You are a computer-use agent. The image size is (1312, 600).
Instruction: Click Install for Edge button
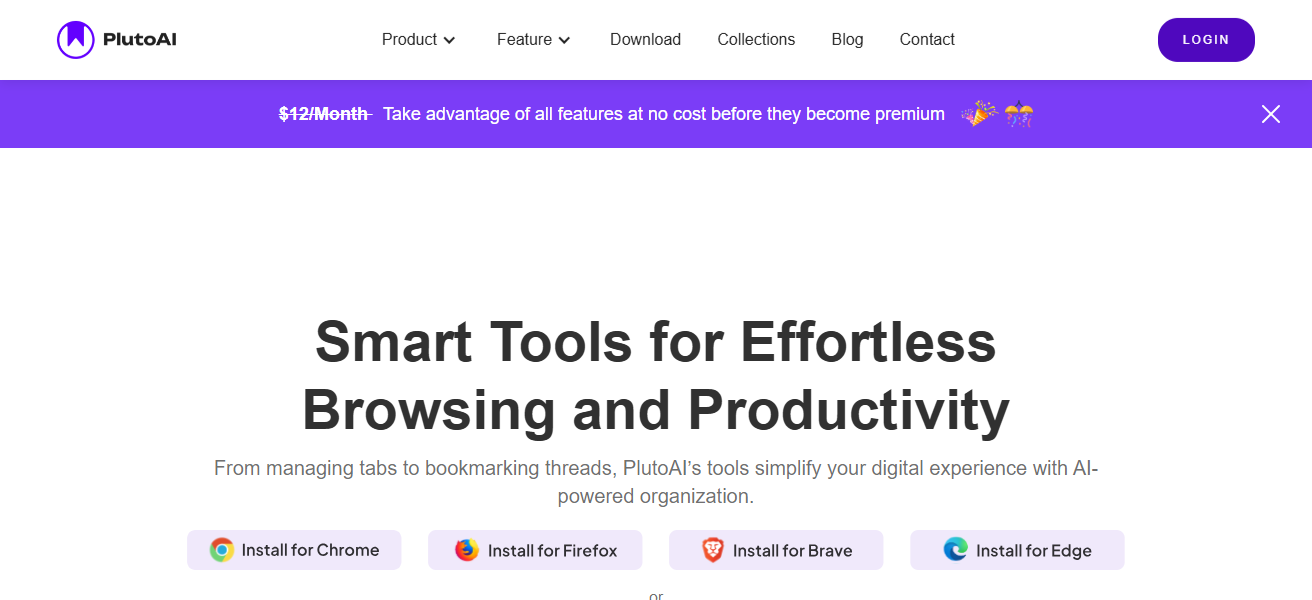1017,550
